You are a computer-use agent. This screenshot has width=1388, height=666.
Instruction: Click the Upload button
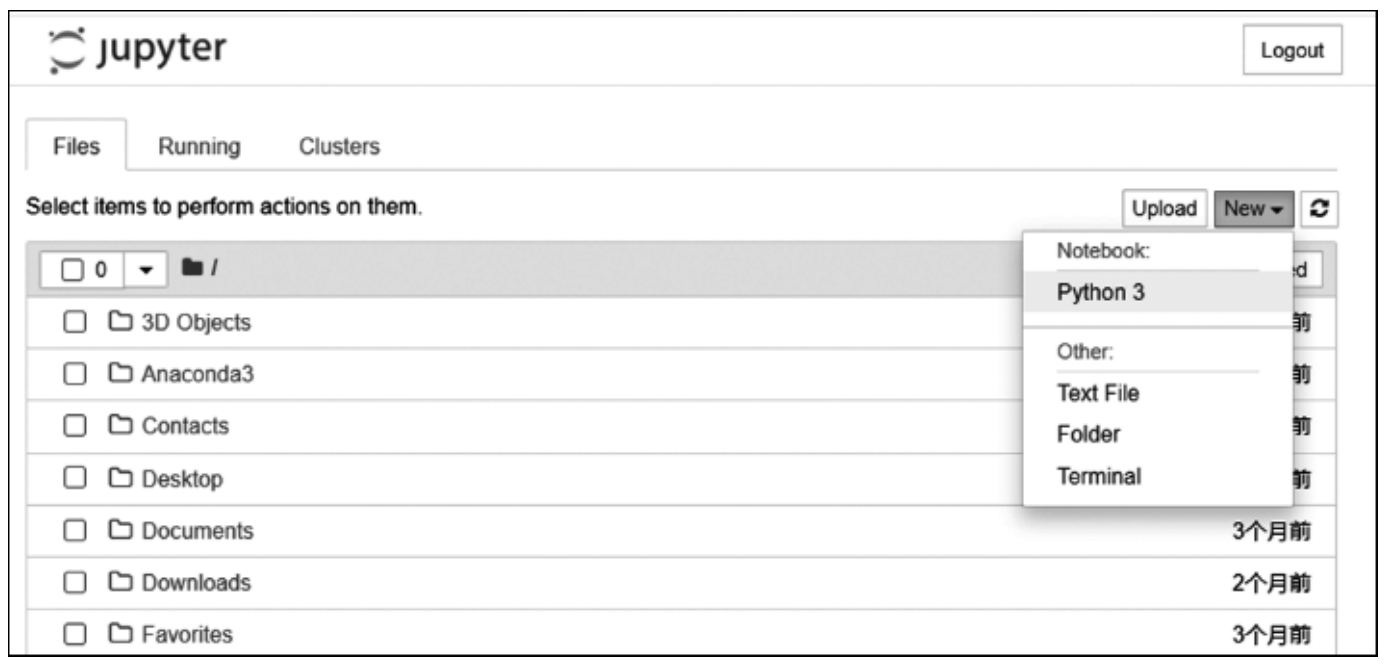pos(1165,208)
